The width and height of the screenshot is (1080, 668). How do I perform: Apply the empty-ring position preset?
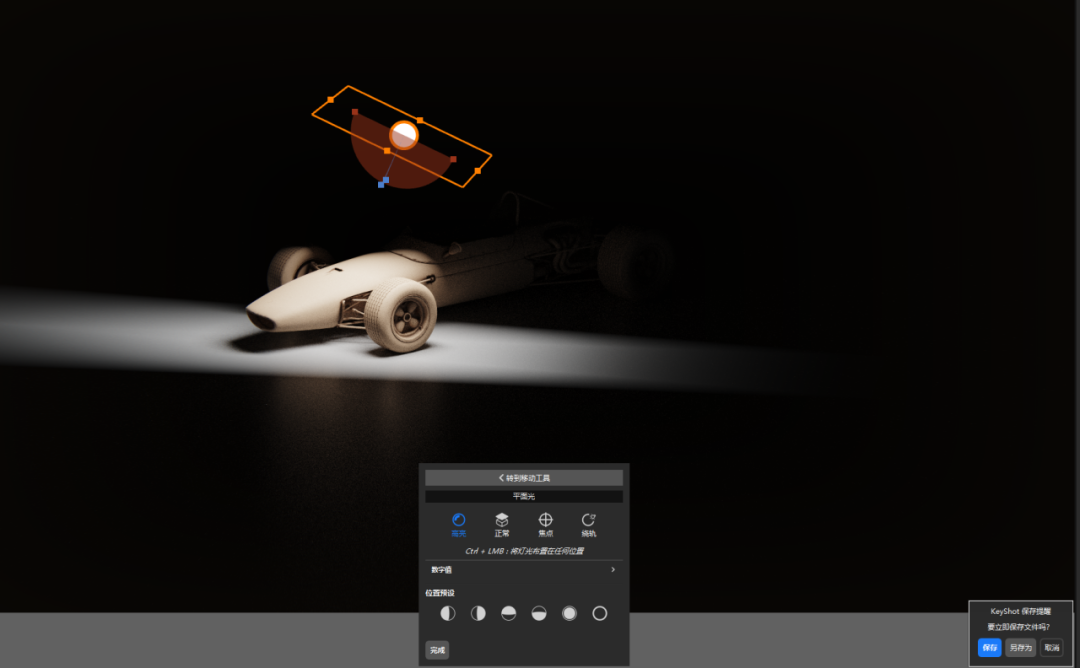pos(600,613)
